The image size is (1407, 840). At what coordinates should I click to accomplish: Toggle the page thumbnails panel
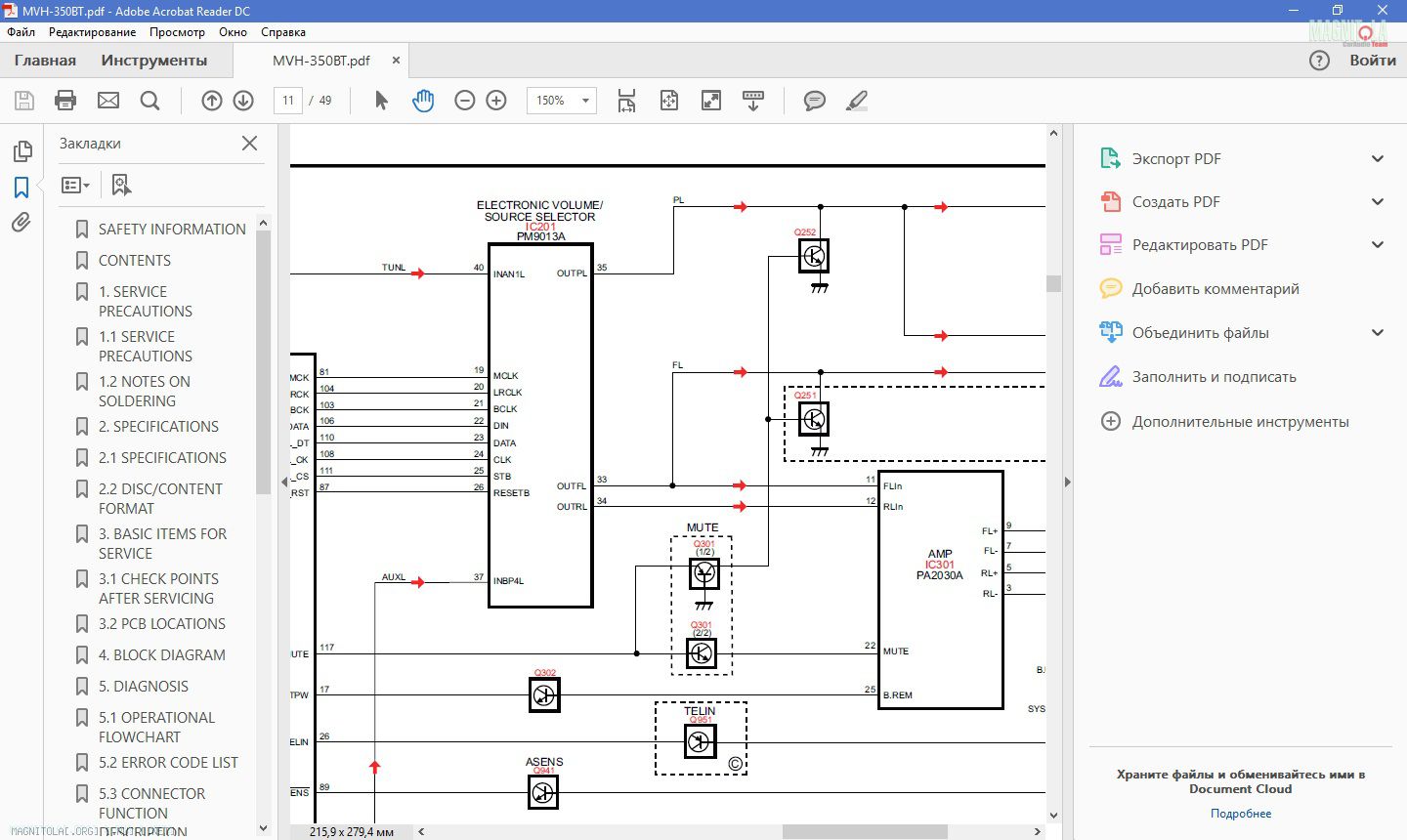21,151
